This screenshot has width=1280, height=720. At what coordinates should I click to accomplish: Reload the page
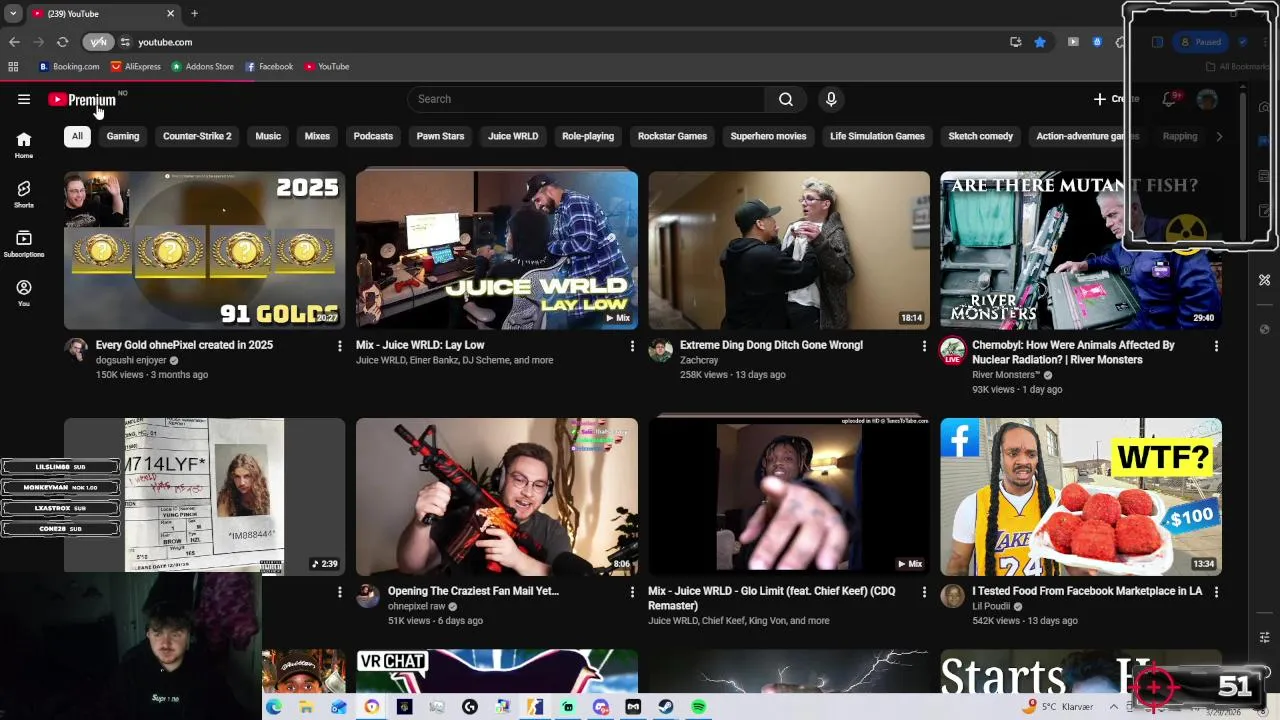coord(62,42)
